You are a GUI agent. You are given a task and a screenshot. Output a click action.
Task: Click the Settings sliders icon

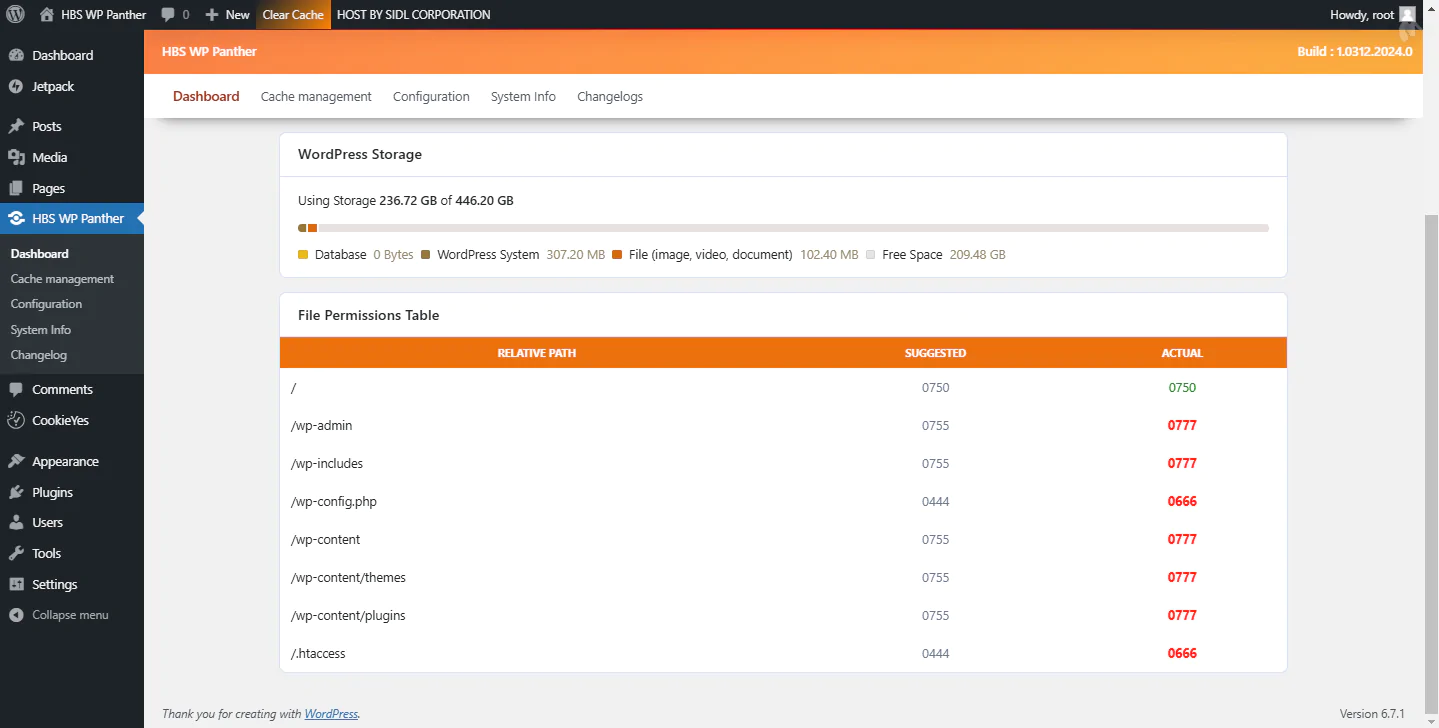pyautogui.click(x=16, y=585)
